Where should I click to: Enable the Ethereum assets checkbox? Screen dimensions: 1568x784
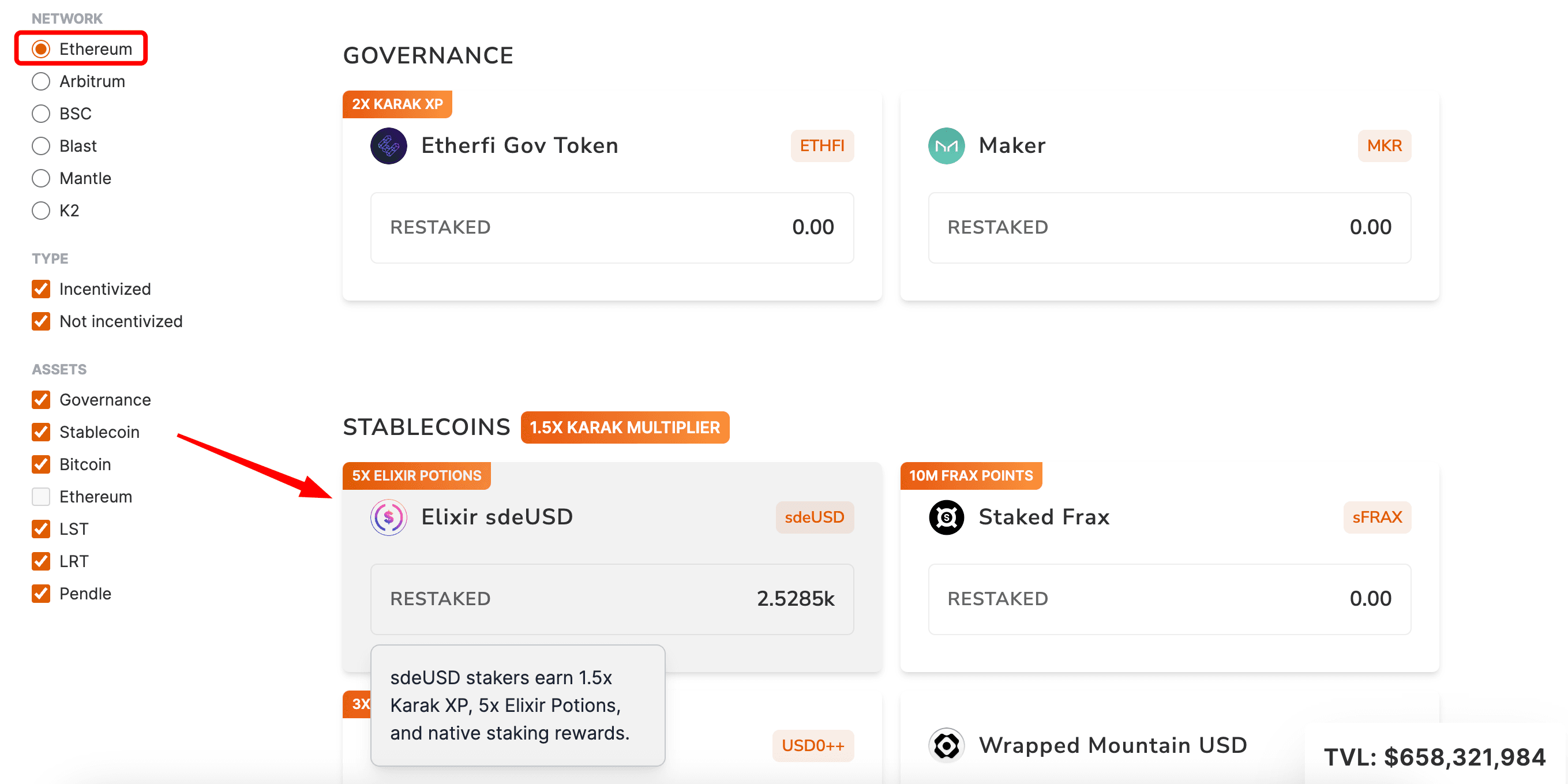41,496
